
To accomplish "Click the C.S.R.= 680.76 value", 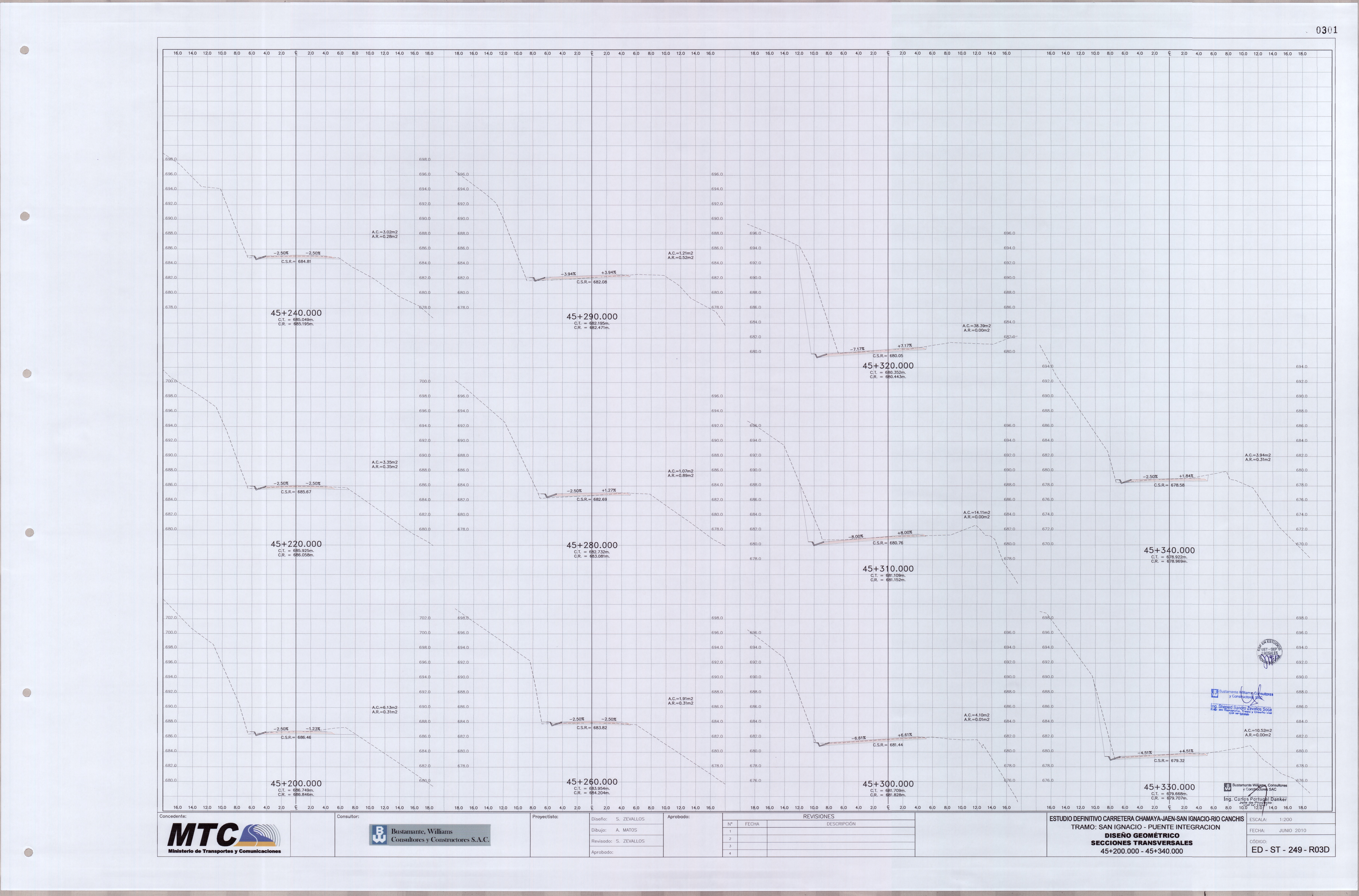I will [888, 543].
